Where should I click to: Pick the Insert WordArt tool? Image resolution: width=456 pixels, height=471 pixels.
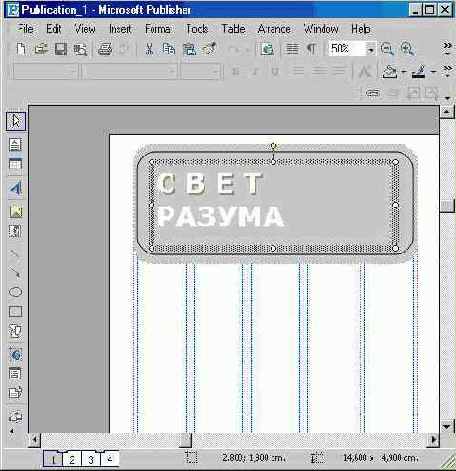(x=15, y=188)
